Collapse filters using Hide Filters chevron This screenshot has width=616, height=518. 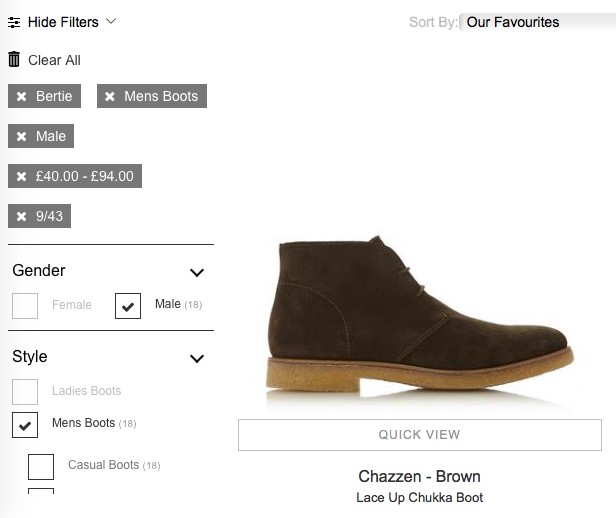tap(111, 21)
